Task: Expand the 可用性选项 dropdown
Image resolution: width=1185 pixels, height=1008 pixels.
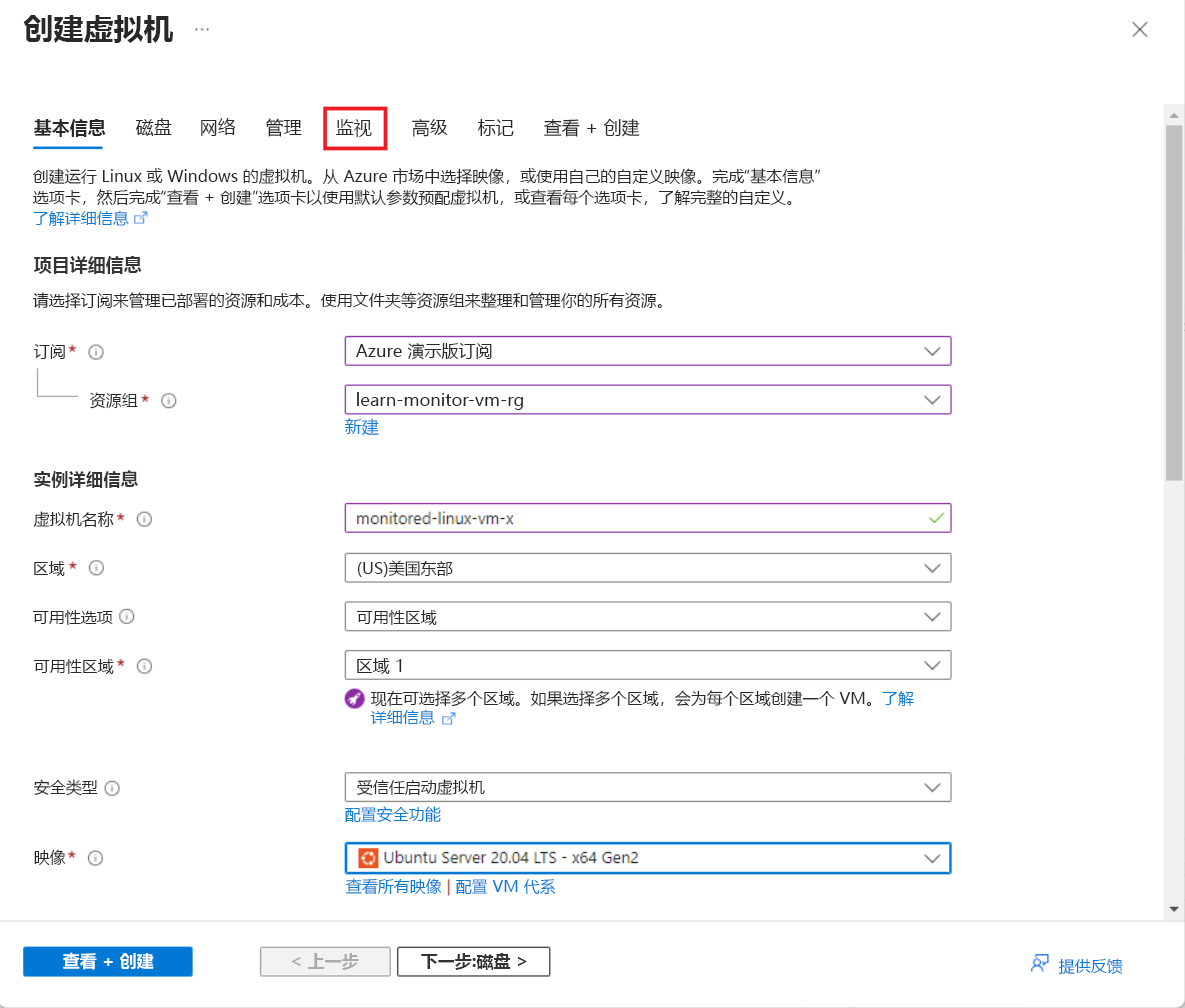Action: 648,617
